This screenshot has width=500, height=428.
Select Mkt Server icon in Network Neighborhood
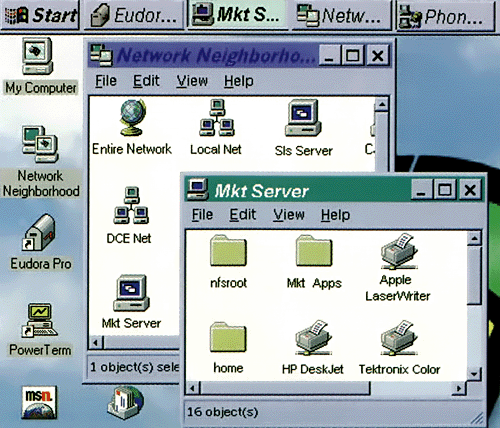click(x=131, y=293)
